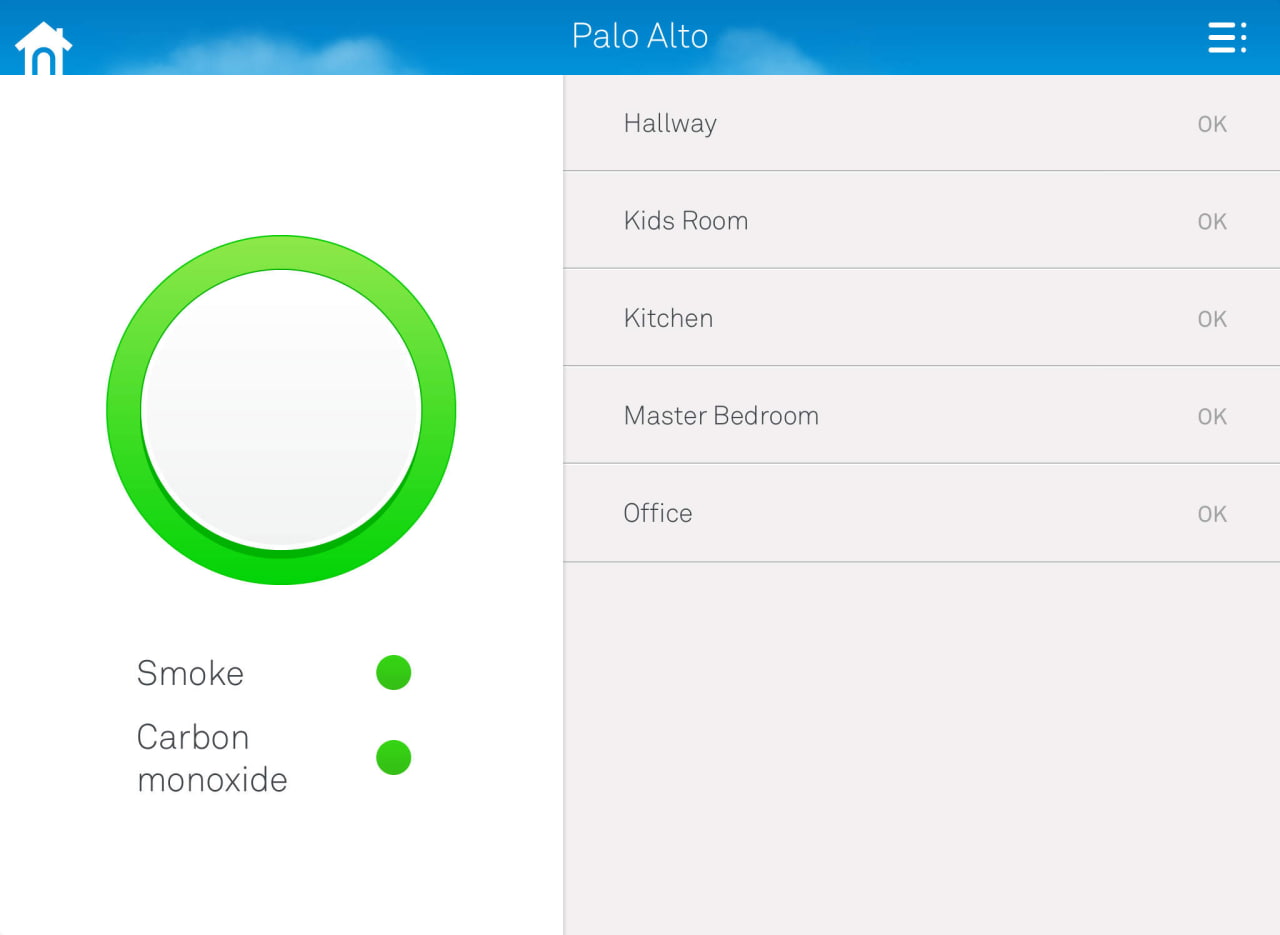Click the green Smoke status indicator

point(393,672)
